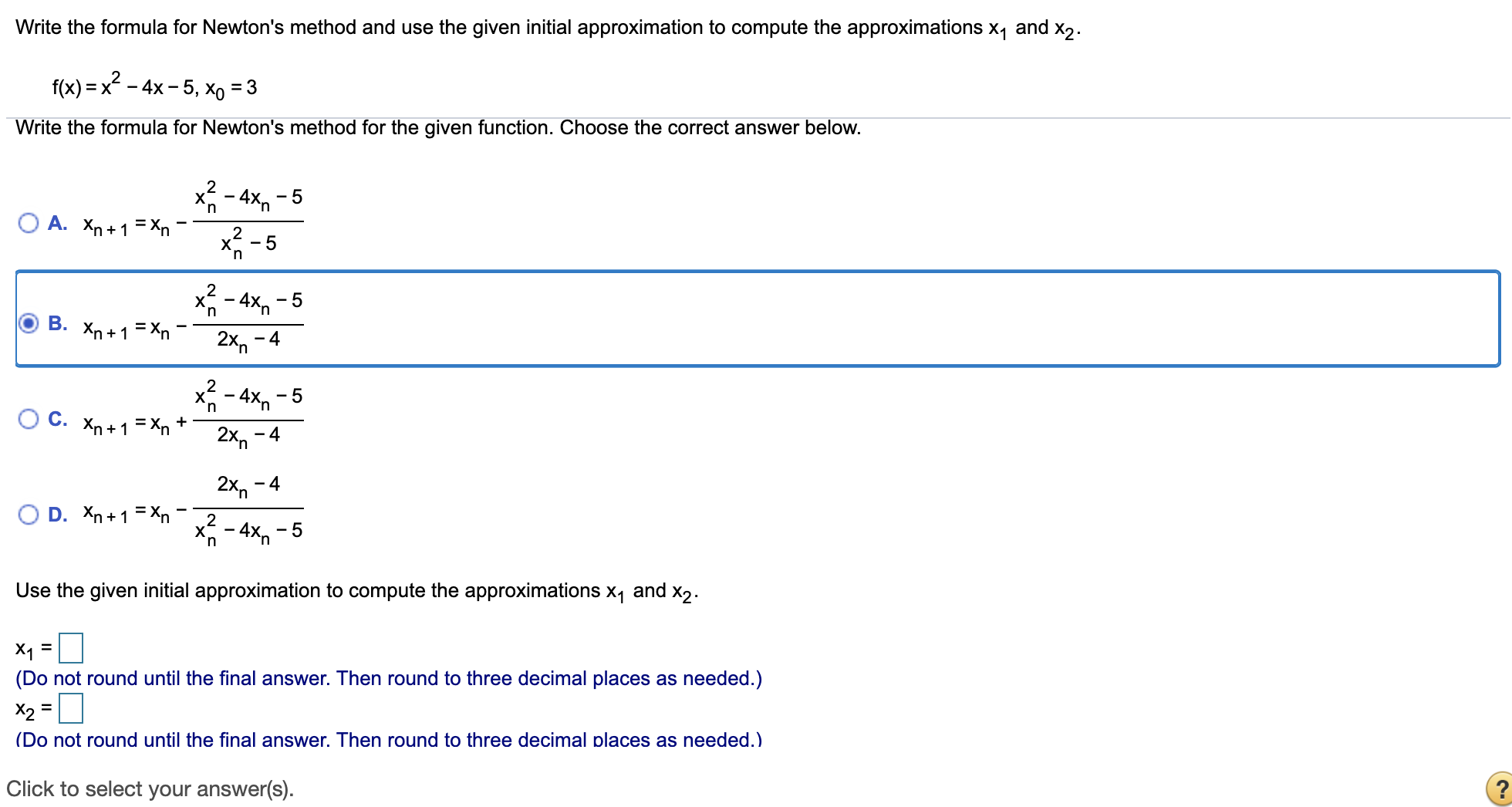
Task: Click 'Click to select your answer(s).' status text
Action: 150,788
